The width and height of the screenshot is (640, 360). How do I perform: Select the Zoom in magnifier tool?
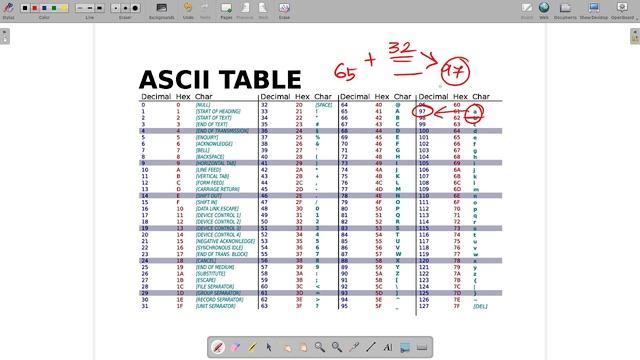[320, 347]
